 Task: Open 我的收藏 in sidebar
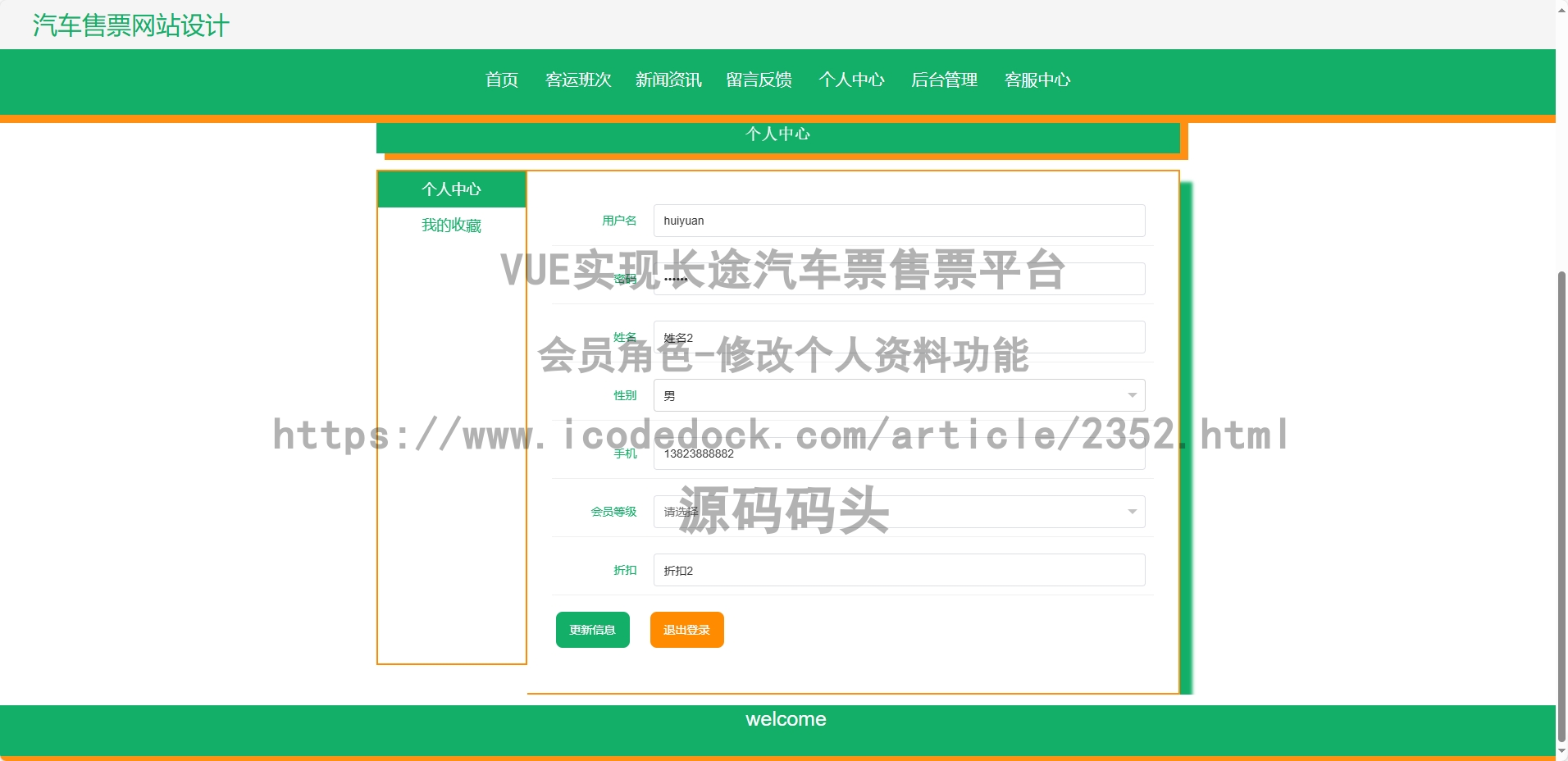click(x=451, y=226)
